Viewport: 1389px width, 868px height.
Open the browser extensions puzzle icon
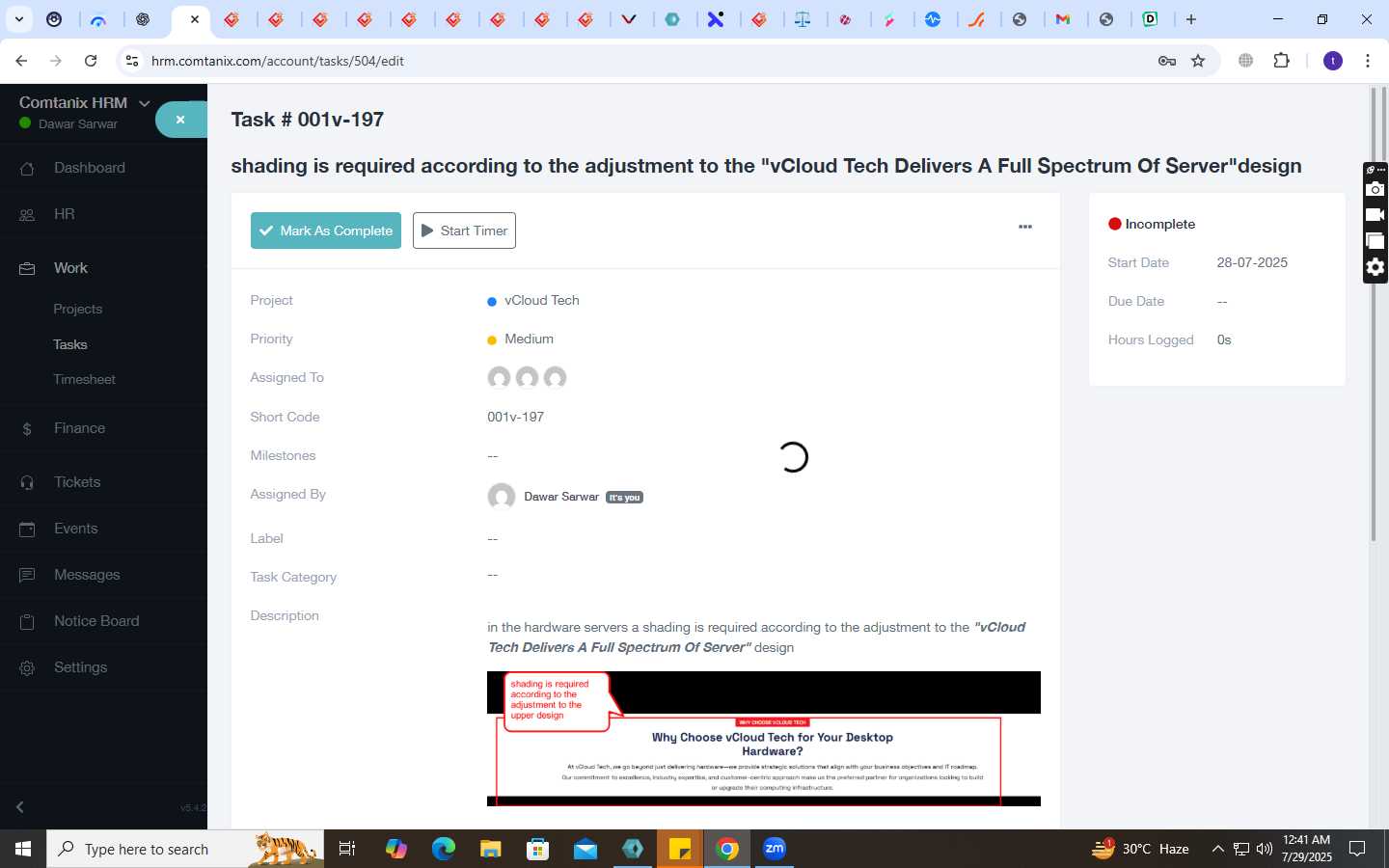(1281, 61)
